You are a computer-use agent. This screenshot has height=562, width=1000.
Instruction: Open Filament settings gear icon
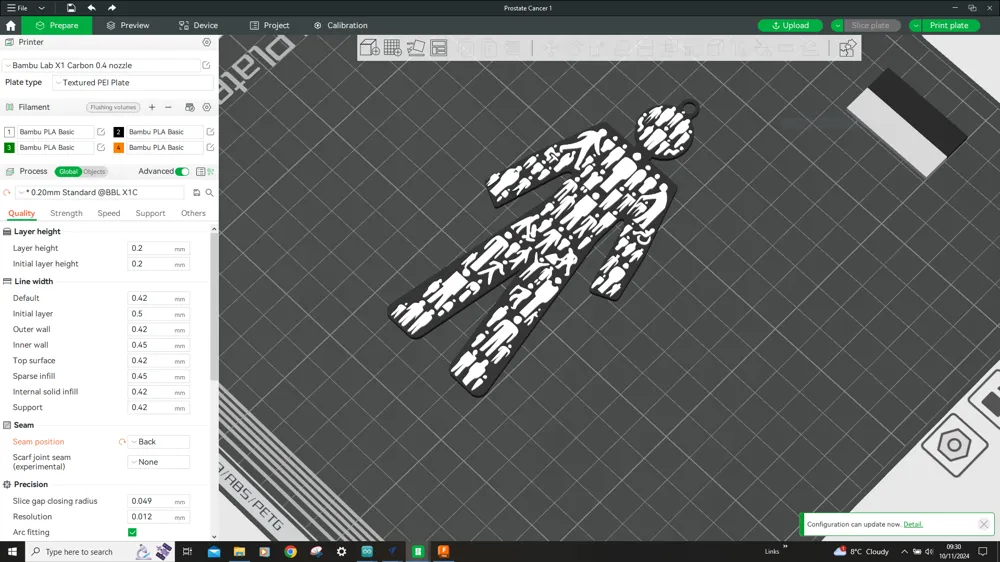click(x=207, y=107)
